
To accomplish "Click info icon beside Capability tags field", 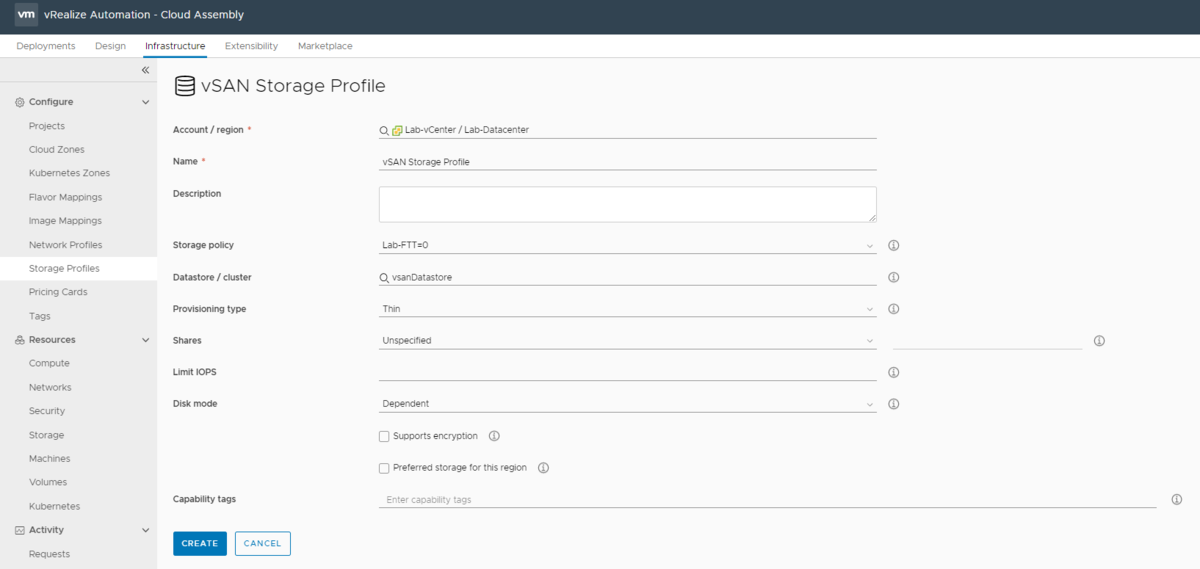I will pyautogui.click(x=1177, y=499).
